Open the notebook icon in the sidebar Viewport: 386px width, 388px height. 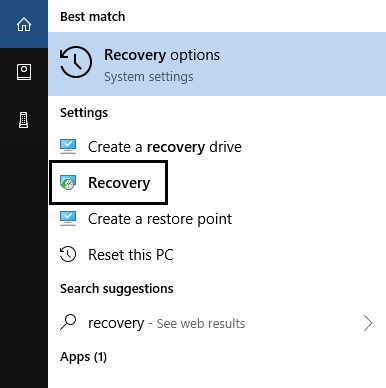[x=24, y=72]
